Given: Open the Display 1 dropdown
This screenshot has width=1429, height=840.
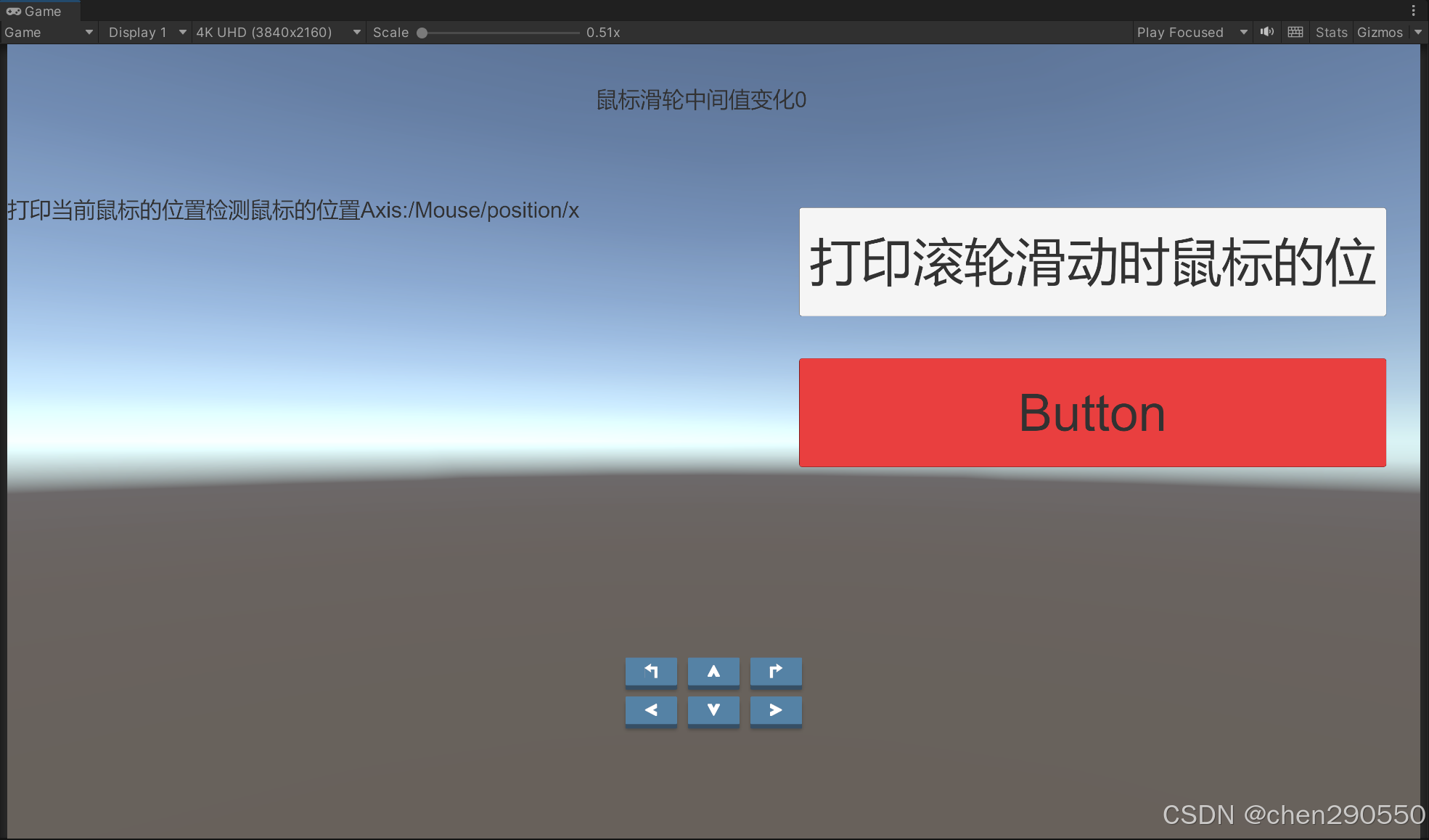Looking at the screenshot, I should coord(147,32).
